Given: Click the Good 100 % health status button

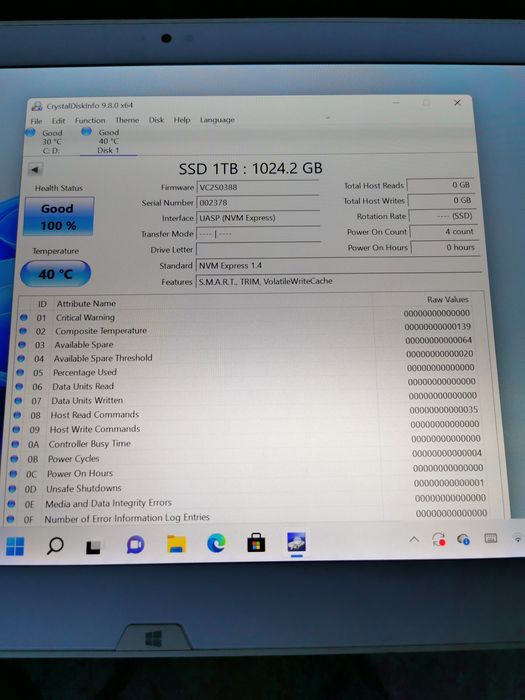Looking at the screenshot, I should pos(59,217).
